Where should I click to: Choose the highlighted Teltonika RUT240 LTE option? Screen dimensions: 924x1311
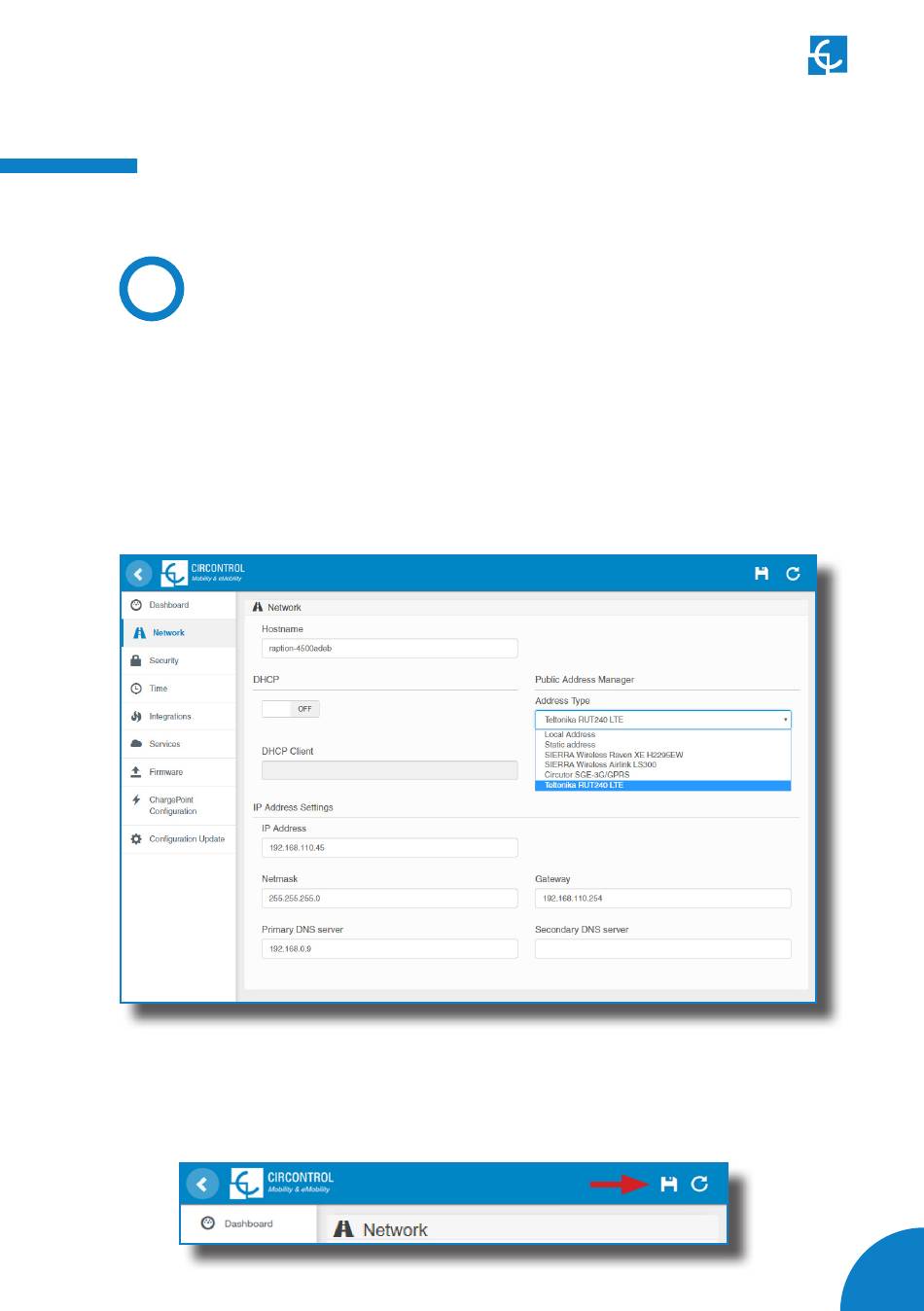(662, 785)
